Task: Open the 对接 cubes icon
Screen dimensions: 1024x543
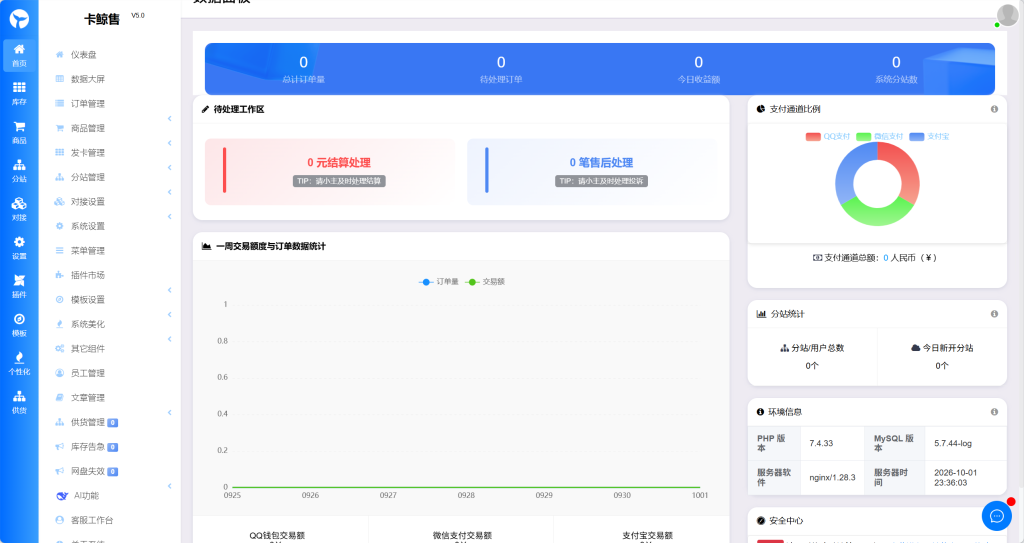Action: pyautogui.click(x=20, y=209)
